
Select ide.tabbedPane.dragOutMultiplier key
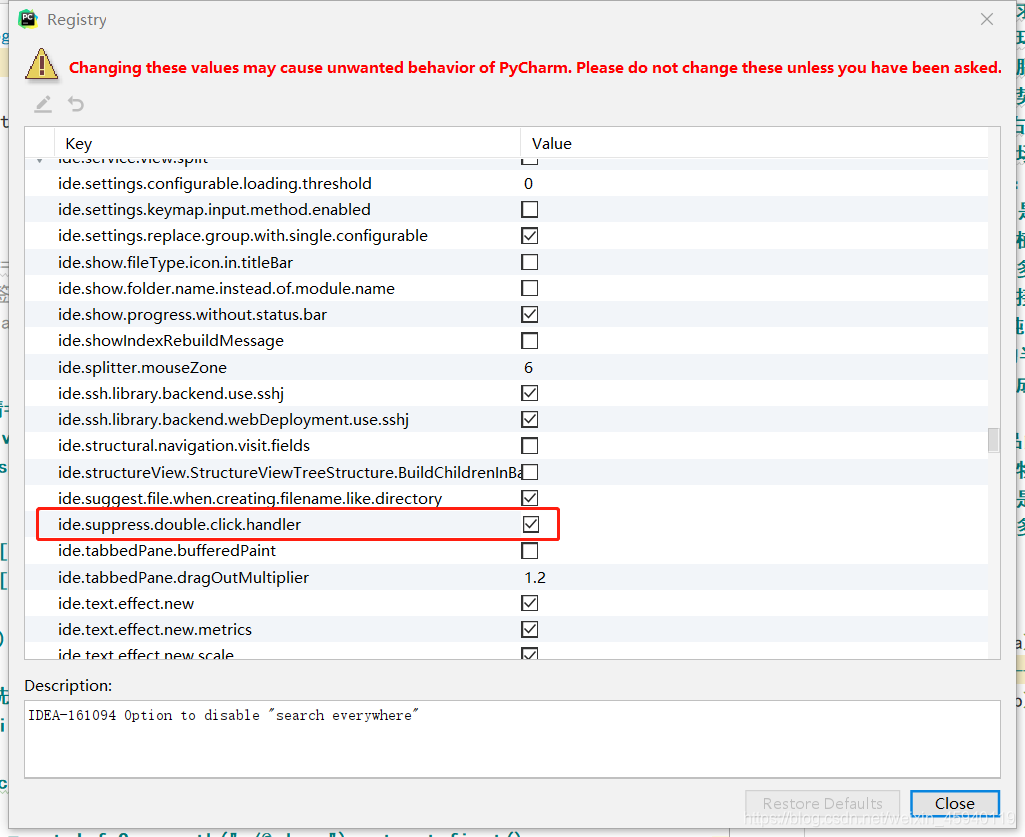[x=183, y=577]
